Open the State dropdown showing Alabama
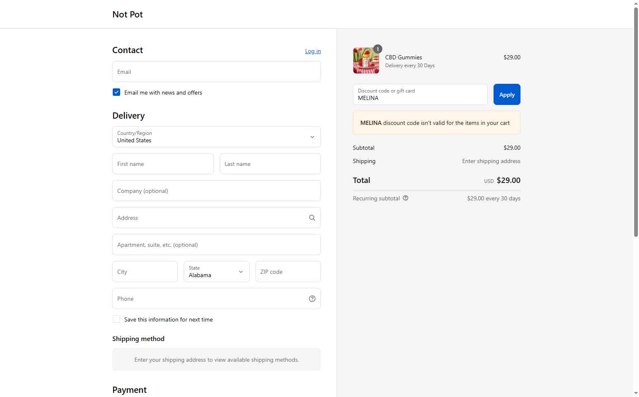Viewport: 639px width, 397px height. point(216,271)
